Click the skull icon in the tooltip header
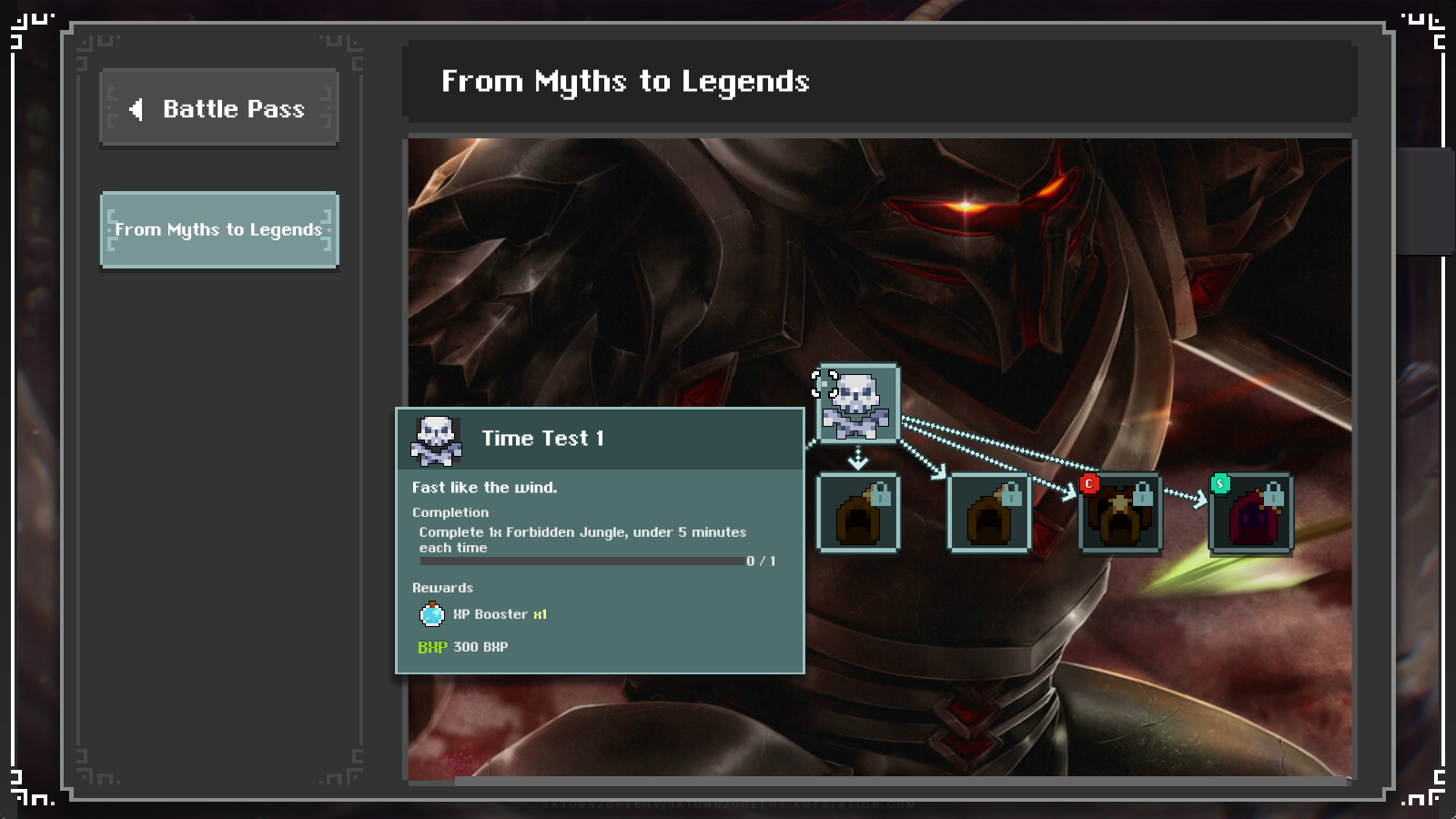Image resolution: width=1456 pixels, height=819 pixels. click(437, 440)
